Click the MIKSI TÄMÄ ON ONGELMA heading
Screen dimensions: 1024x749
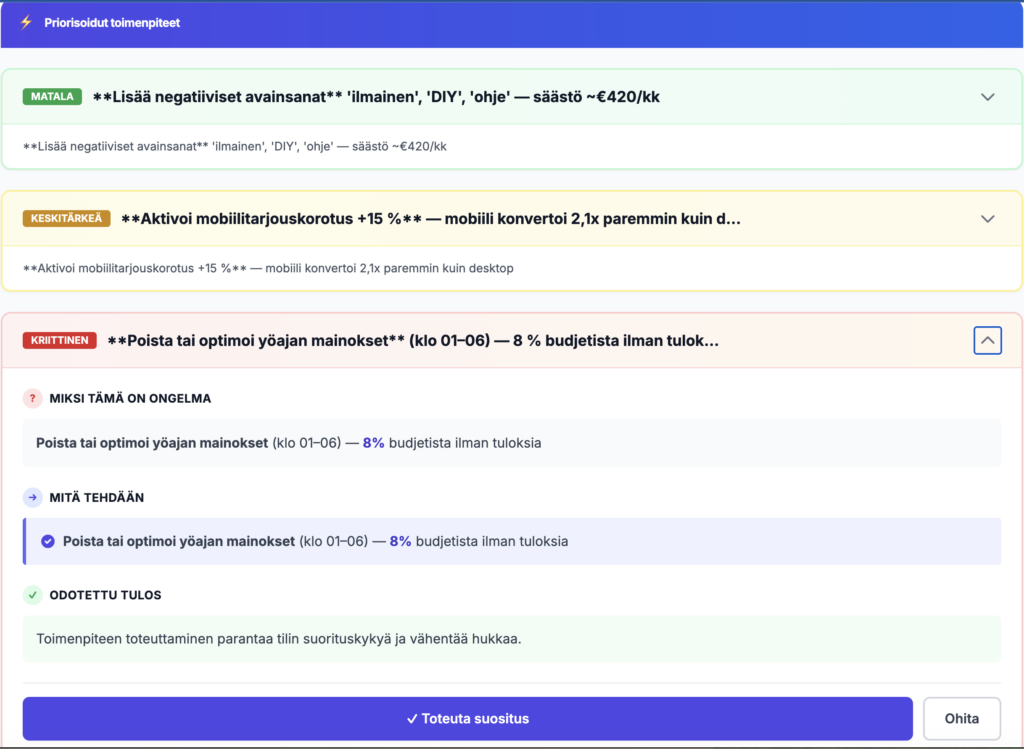point(130,398)
